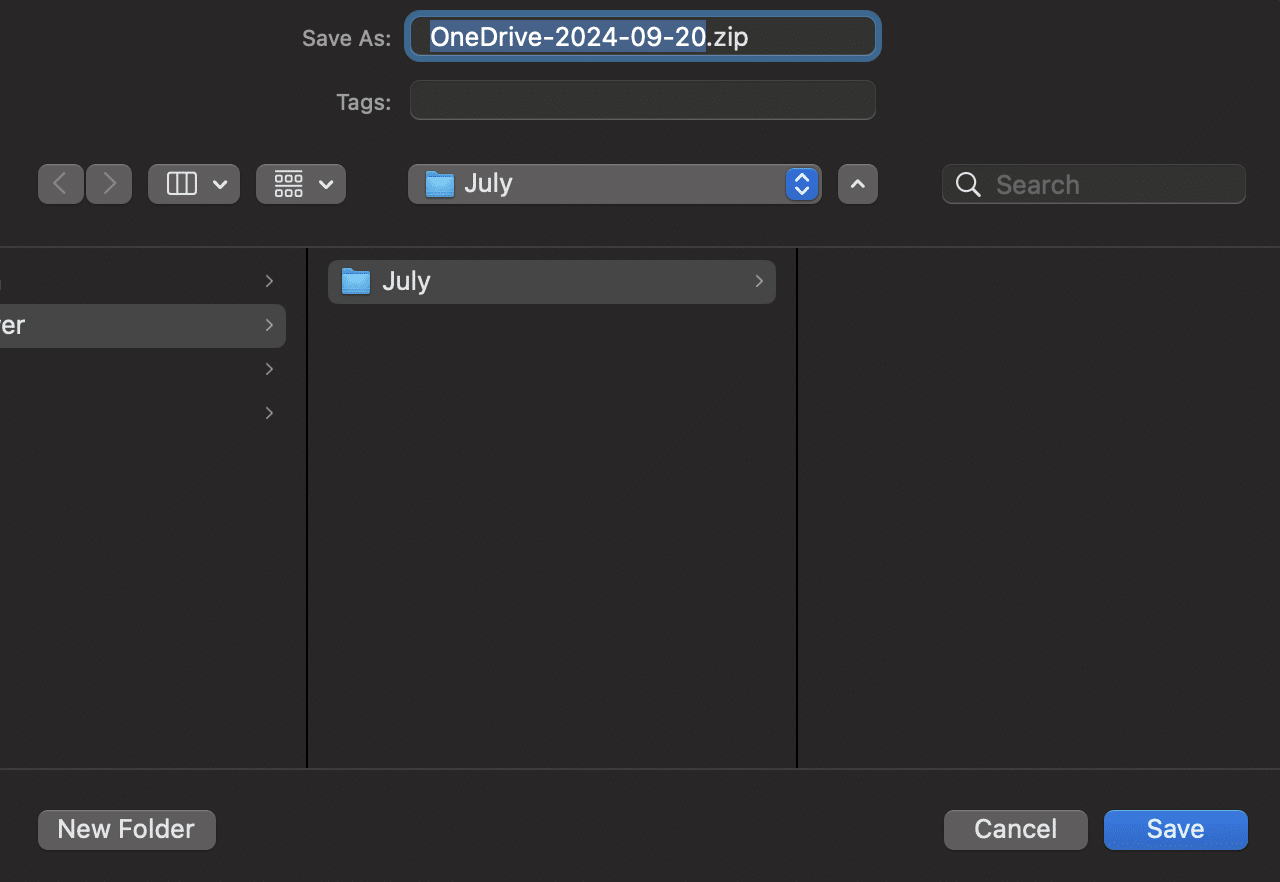
Task: Collapse the dialog with the upward chevron button
Action: pyautogui.click(x=858, y=184)
